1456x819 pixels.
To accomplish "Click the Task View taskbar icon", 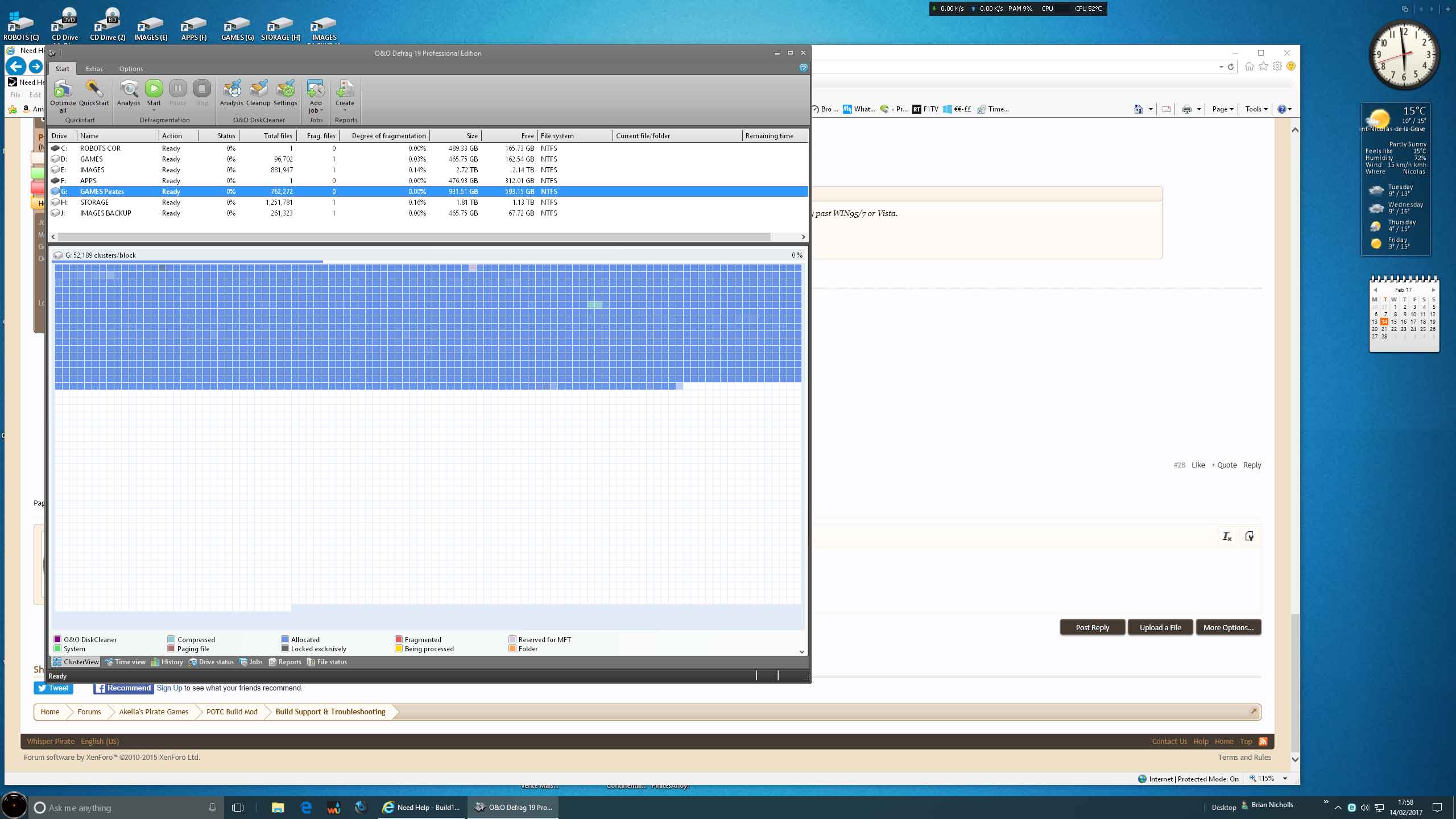I will (x=238, y=808).
